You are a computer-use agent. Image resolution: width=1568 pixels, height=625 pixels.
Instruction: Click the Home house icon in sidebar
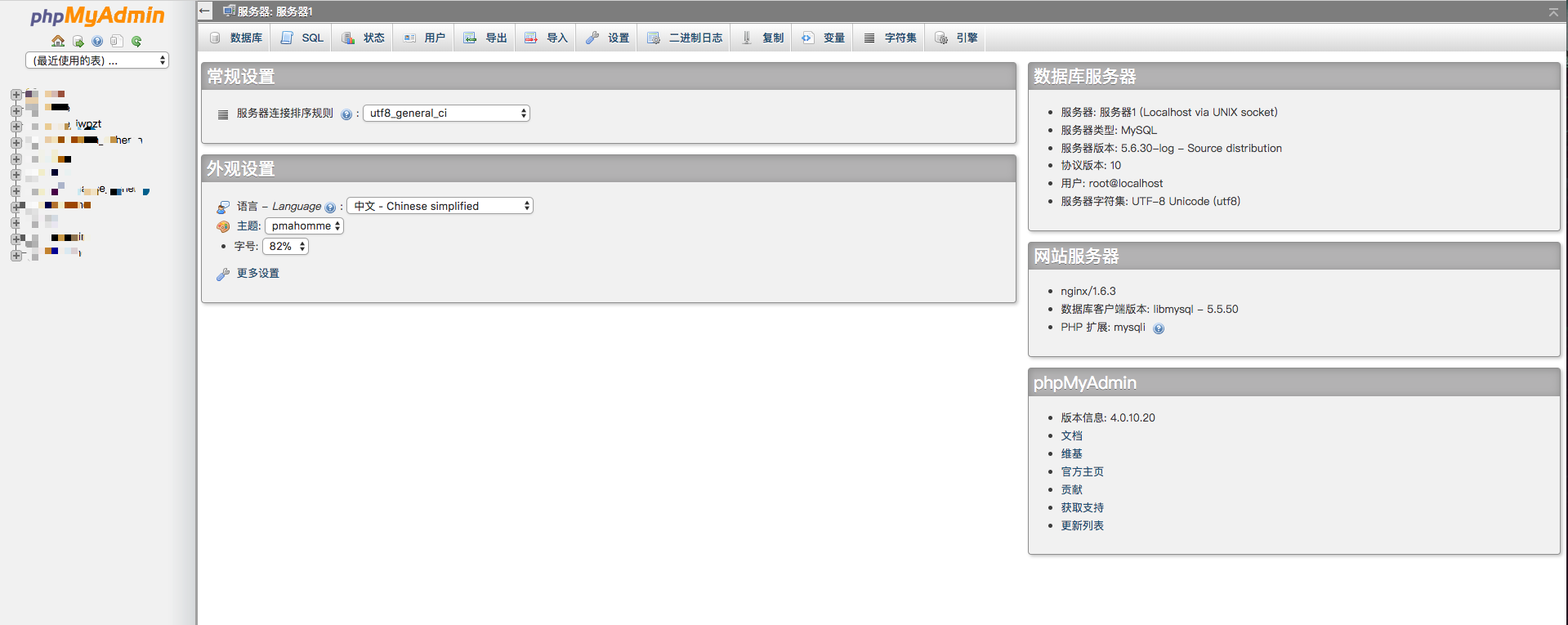coord(58,41)
